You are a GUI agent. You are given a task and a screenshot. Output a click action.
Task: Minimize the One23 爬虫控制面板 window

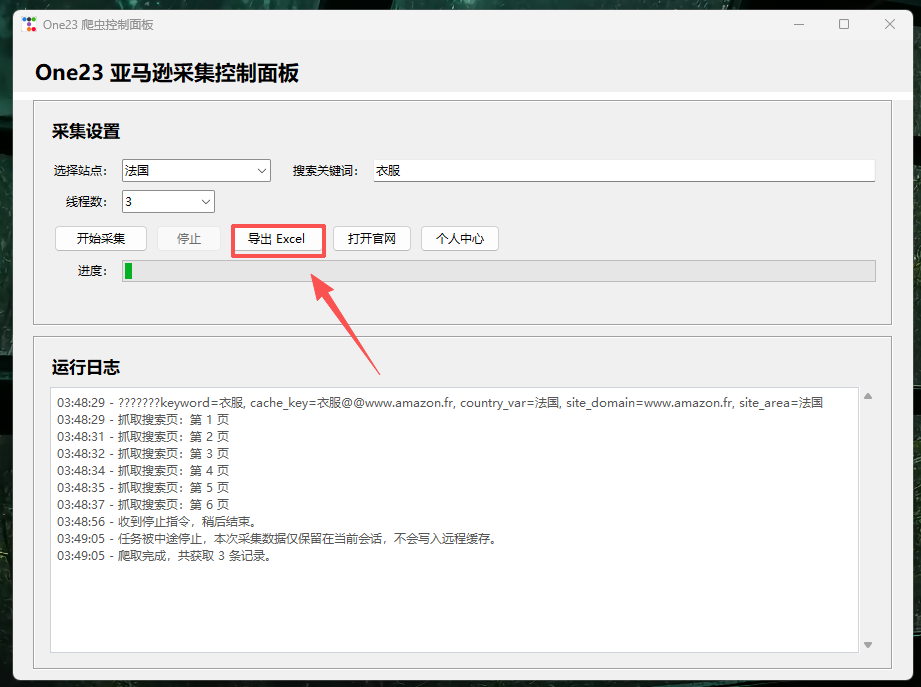click(798, 24)
